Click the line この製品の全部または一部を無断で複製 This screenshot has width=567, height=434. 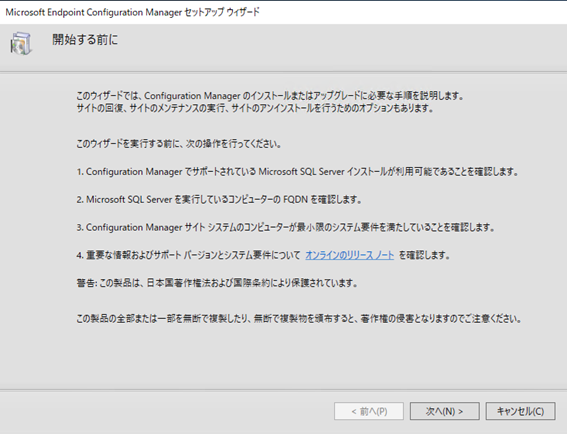pyautogui.click(x=299, y=319)
